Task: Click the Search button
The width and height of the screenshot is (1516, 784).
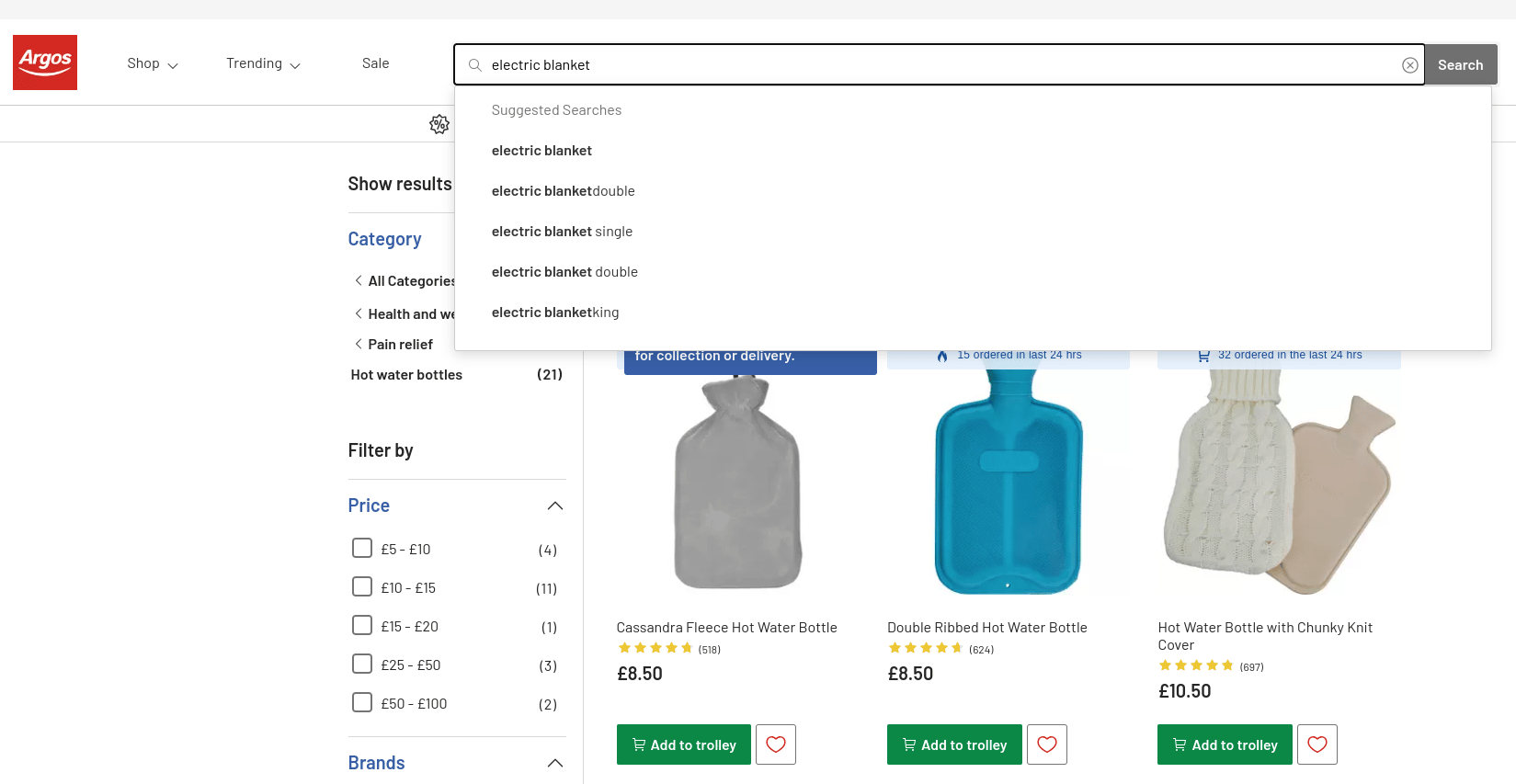Action: [x=1461, y=65]
